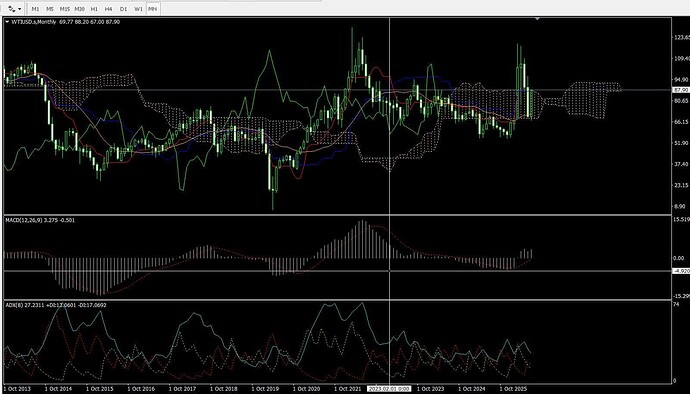
Task: Expand the triangle next to WTIUSD.s,Monthly
Action: coord(7,22)
